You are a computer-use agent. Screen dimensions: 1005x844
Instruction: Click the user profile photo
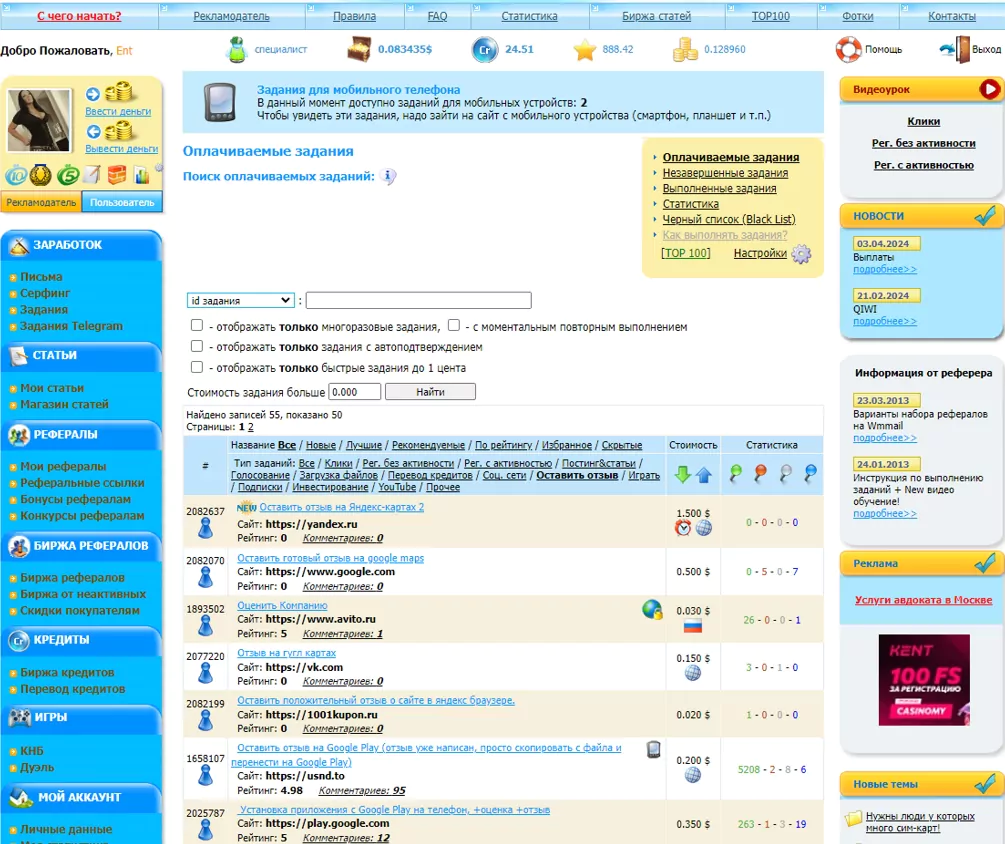(38, 120)
